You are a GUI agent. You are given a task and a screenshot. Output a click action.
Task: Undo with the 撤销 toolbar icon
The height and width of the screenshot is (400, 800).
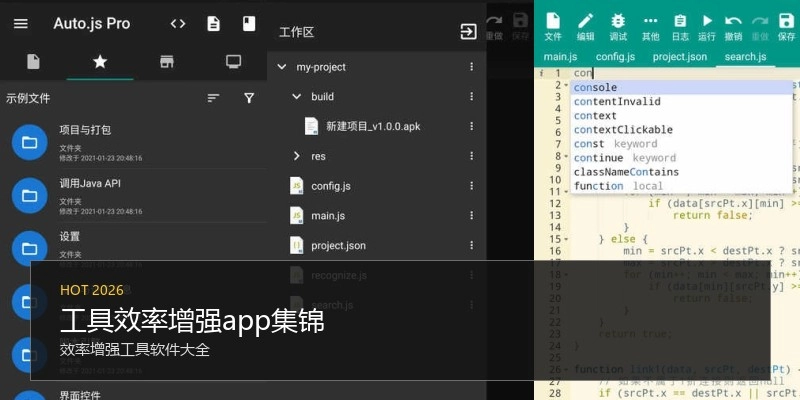(x=733, y=27)
